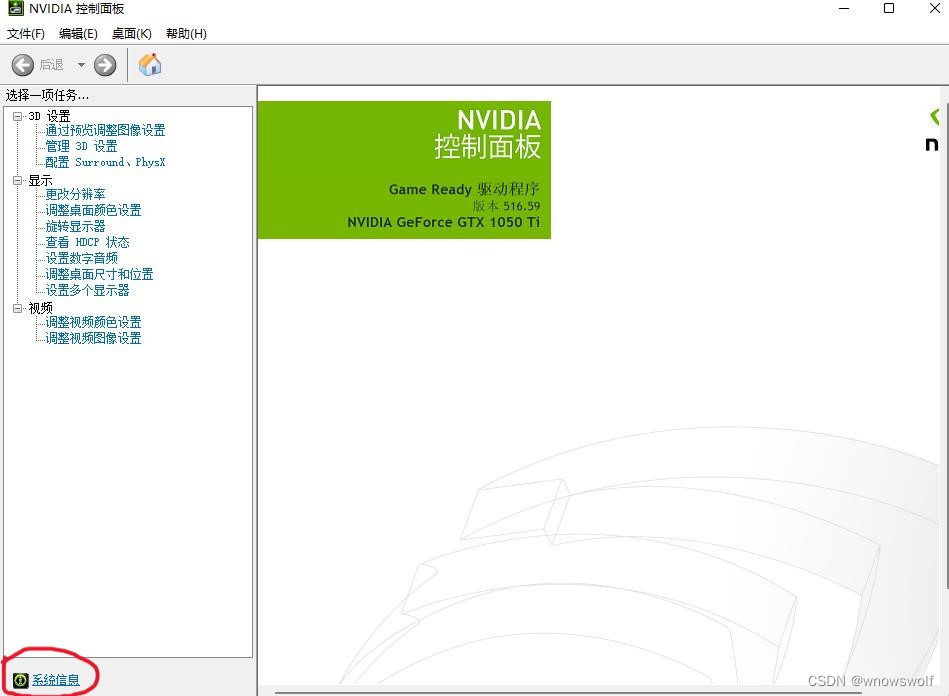The image size is (949, 696).
Task: Select 查看 HDCP 状态
Action: [x=87, y=242]
